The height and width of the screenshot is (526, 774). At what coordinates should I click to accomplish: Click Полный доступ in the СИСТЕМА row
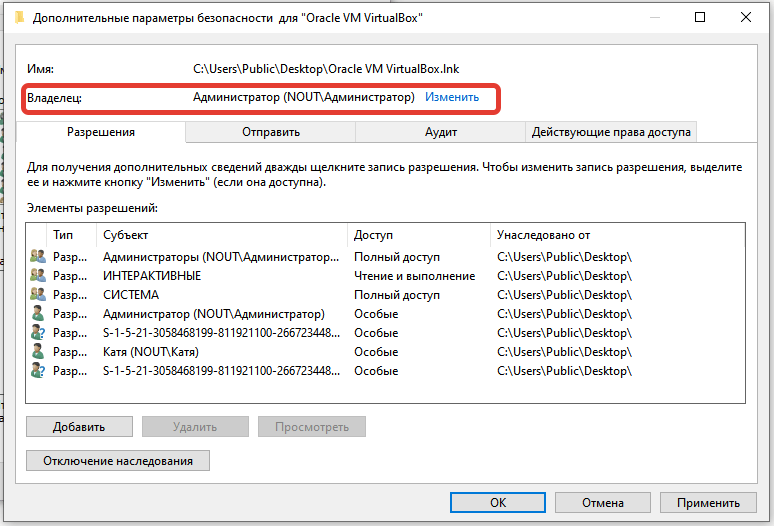point(397,295)
